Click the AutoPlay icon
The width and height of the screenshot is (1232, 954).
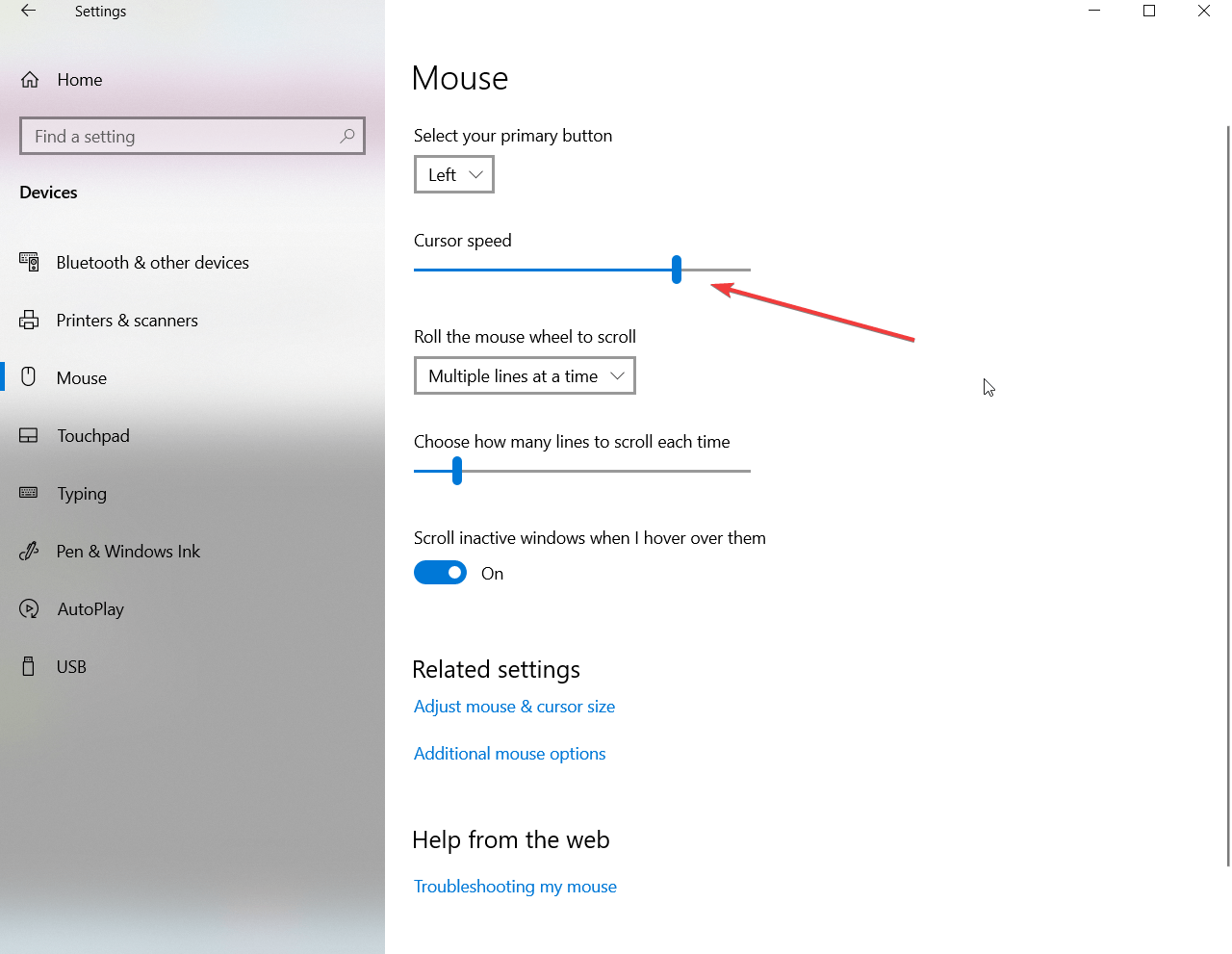(29, 608)
